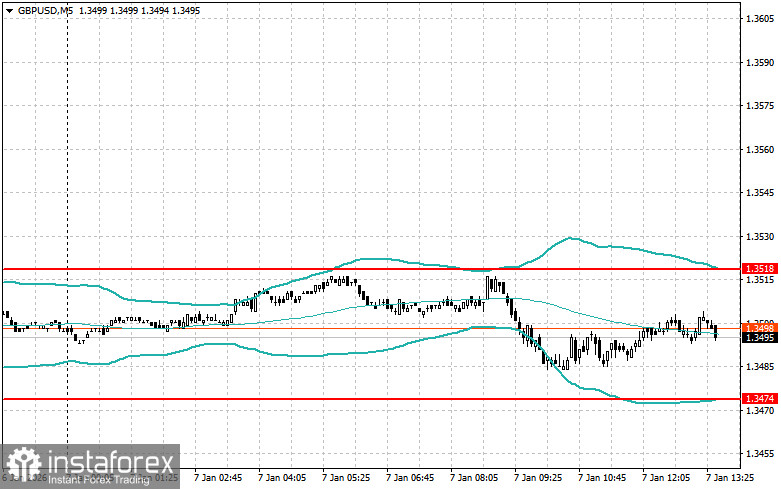781x489 pixels.
Task: Click the GBPUSD,M5 symbol title
Action: tap(45, 10)
